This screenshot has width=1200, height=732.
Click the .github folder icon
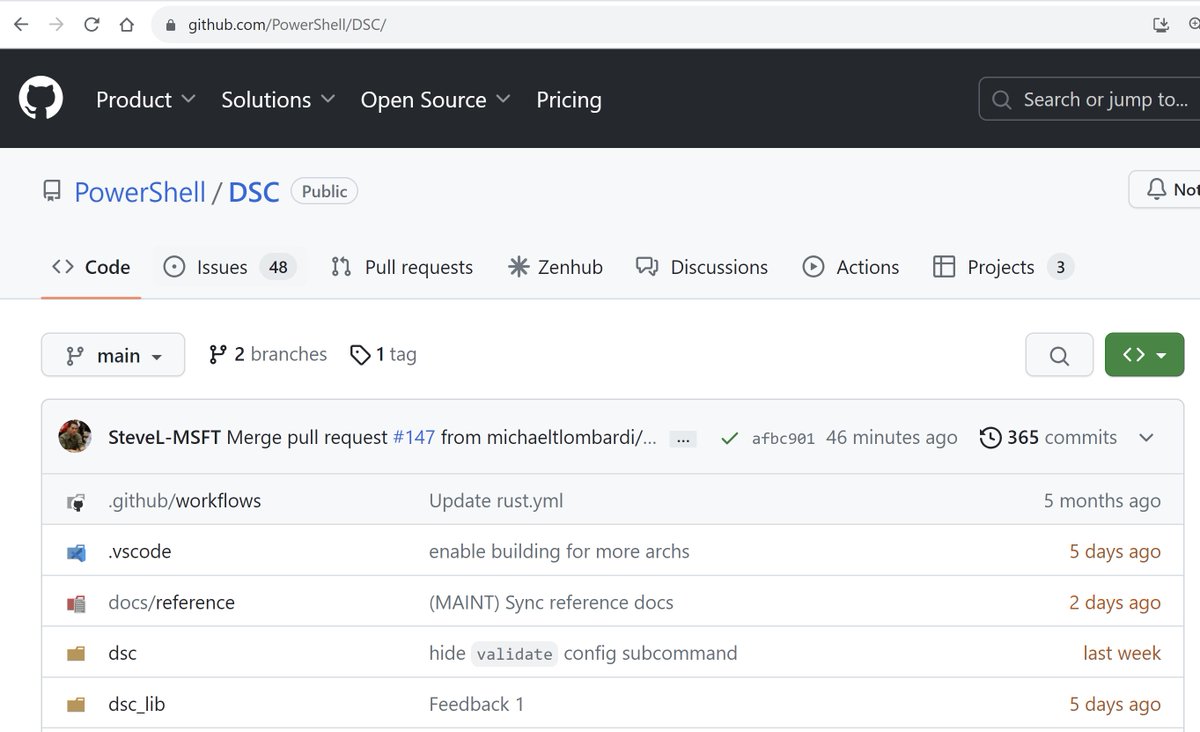pos(76,502)
